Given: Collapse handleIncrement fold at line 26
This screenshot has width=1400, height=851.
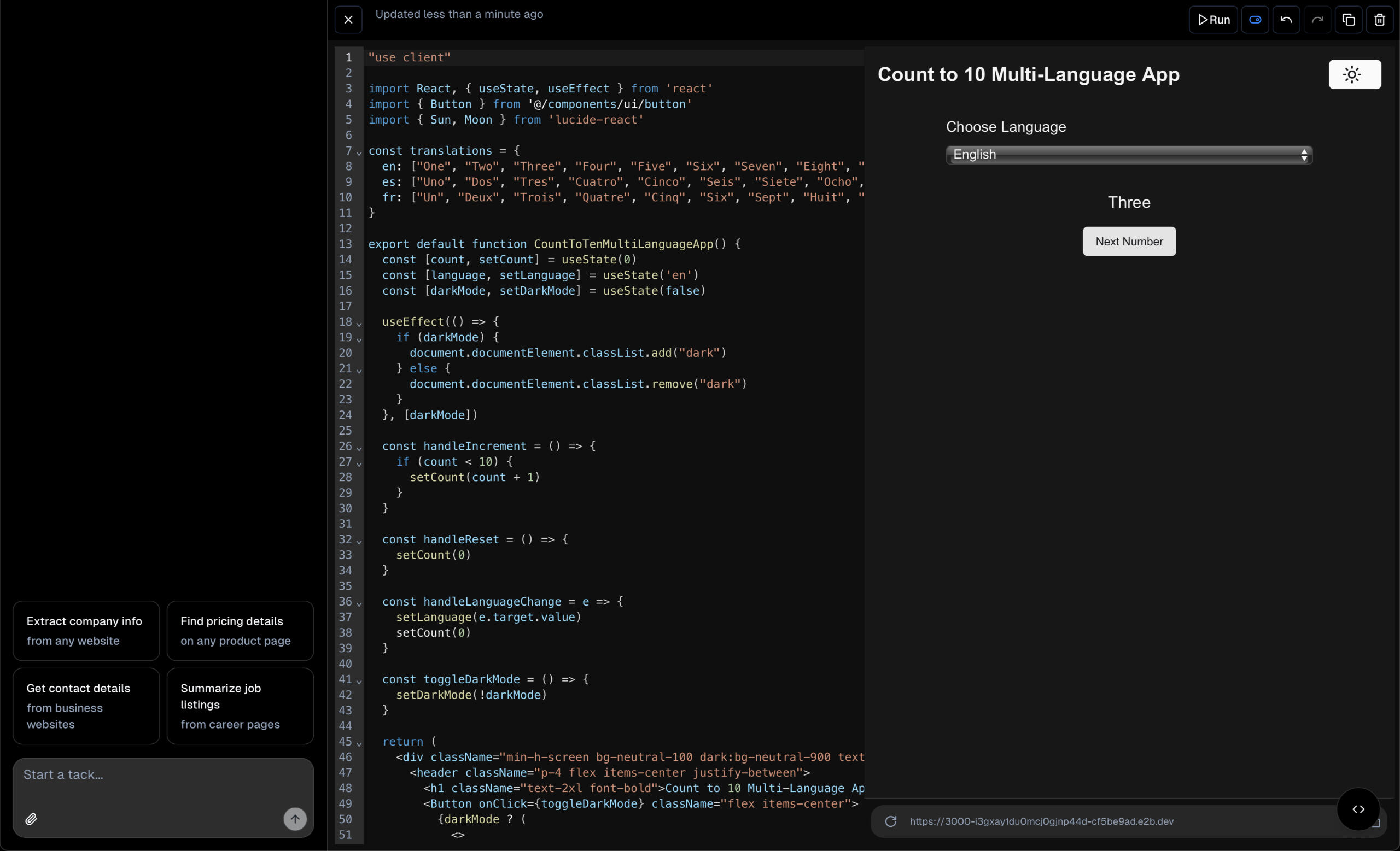Looking at the screenshot, I should point(359,448).
